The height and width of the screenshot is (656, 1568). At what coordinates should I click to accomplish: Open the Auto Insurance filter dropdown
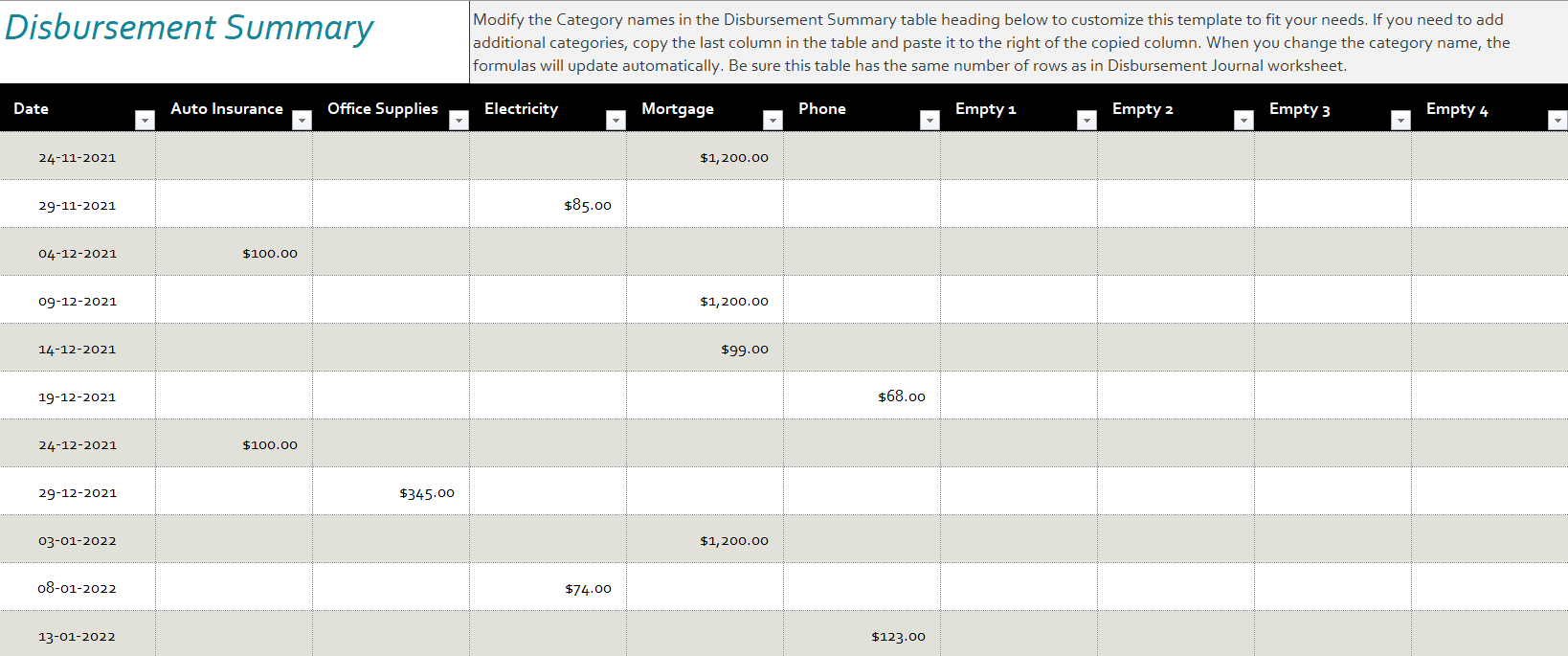302,120
